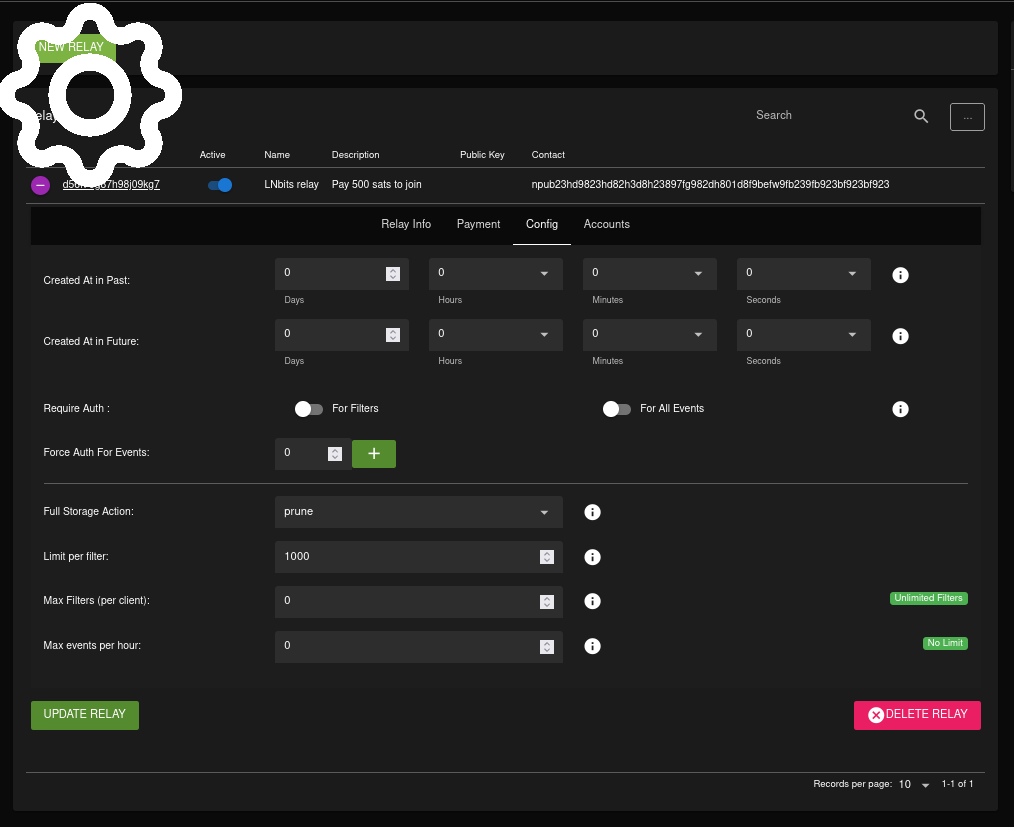Viewport: 1014px width, 827px height.
Task: Click info icon for Created At in Past
Action: [900, 275]
